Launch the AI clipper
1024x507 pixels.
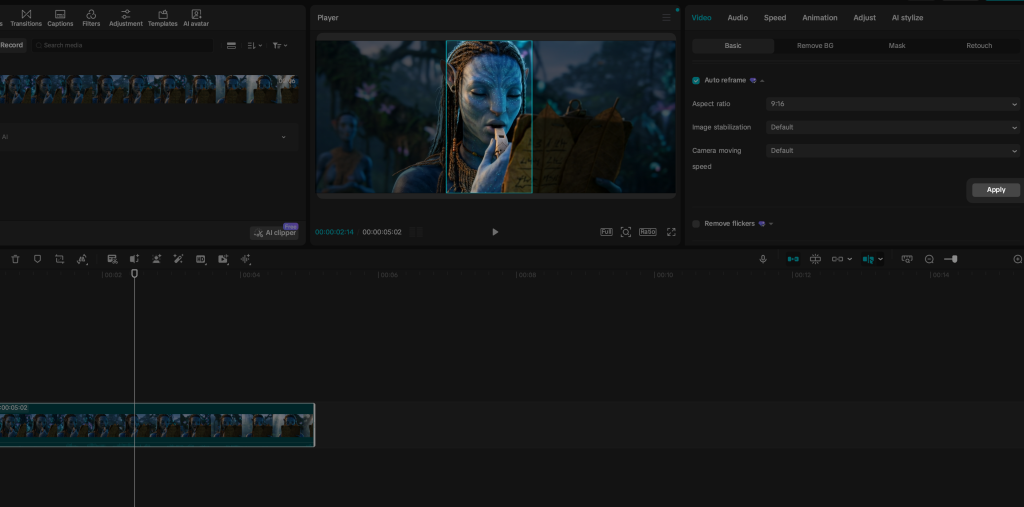tap(274, 233)
